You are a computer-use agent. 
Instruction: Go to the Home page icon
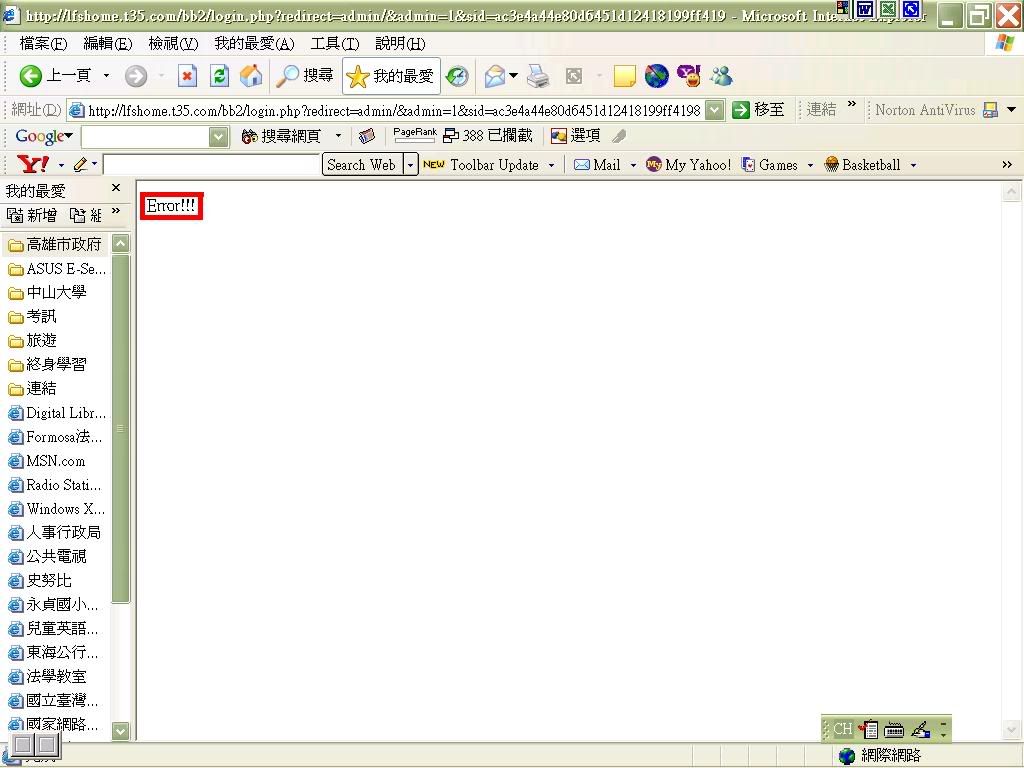[x=251, y=76]
